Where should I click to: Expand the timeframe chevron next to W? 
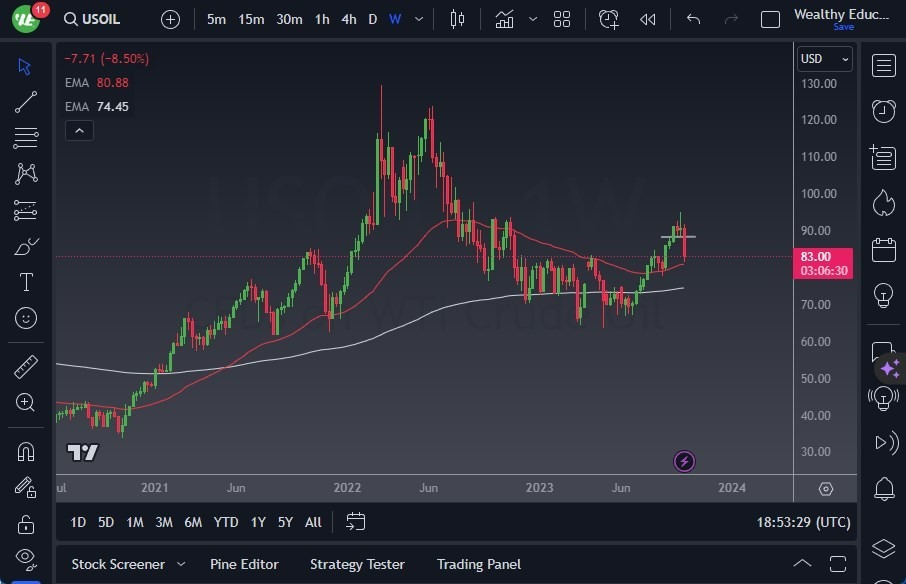[417, 19]
